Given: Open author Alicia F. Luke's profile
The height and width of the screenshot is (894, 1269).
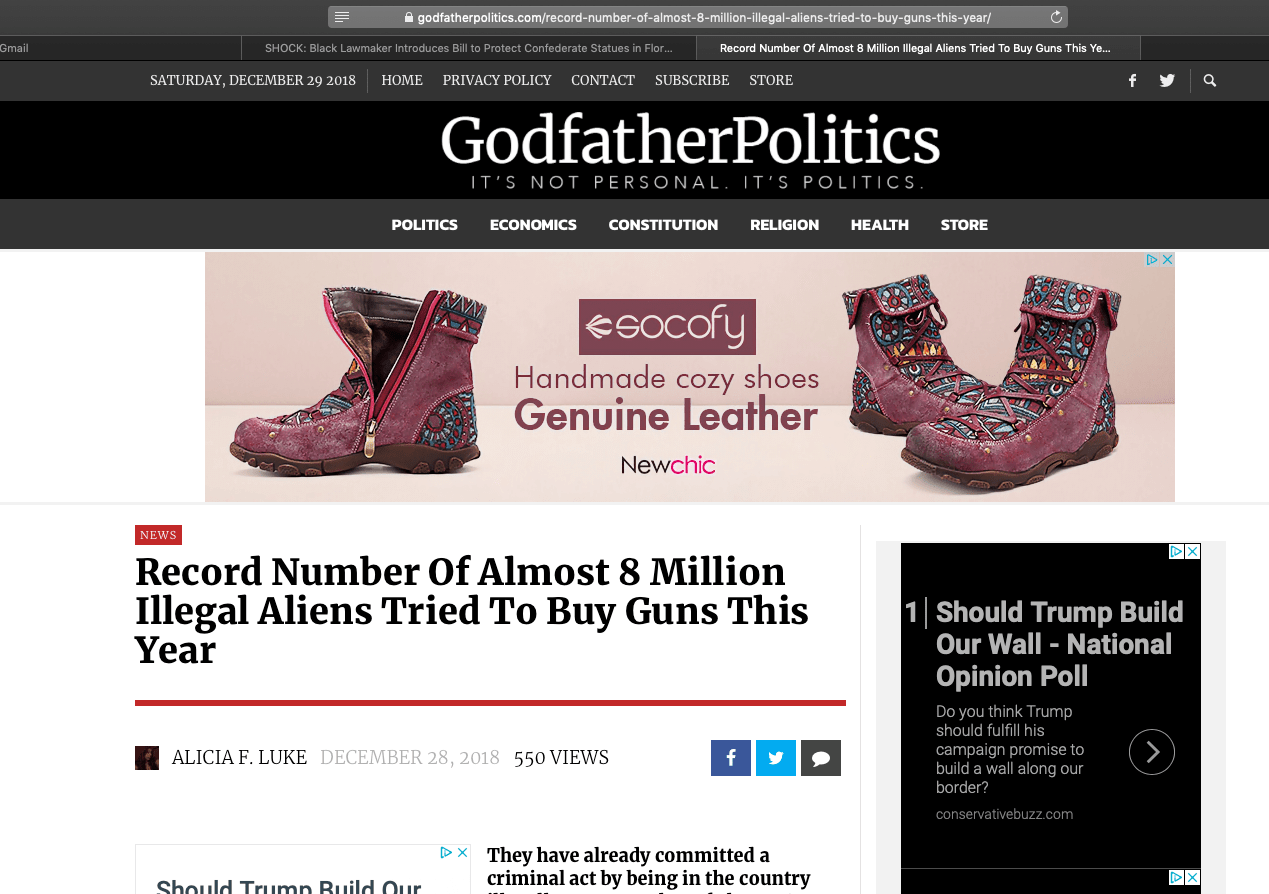Looking at the screenshot, I should [239, 757].
